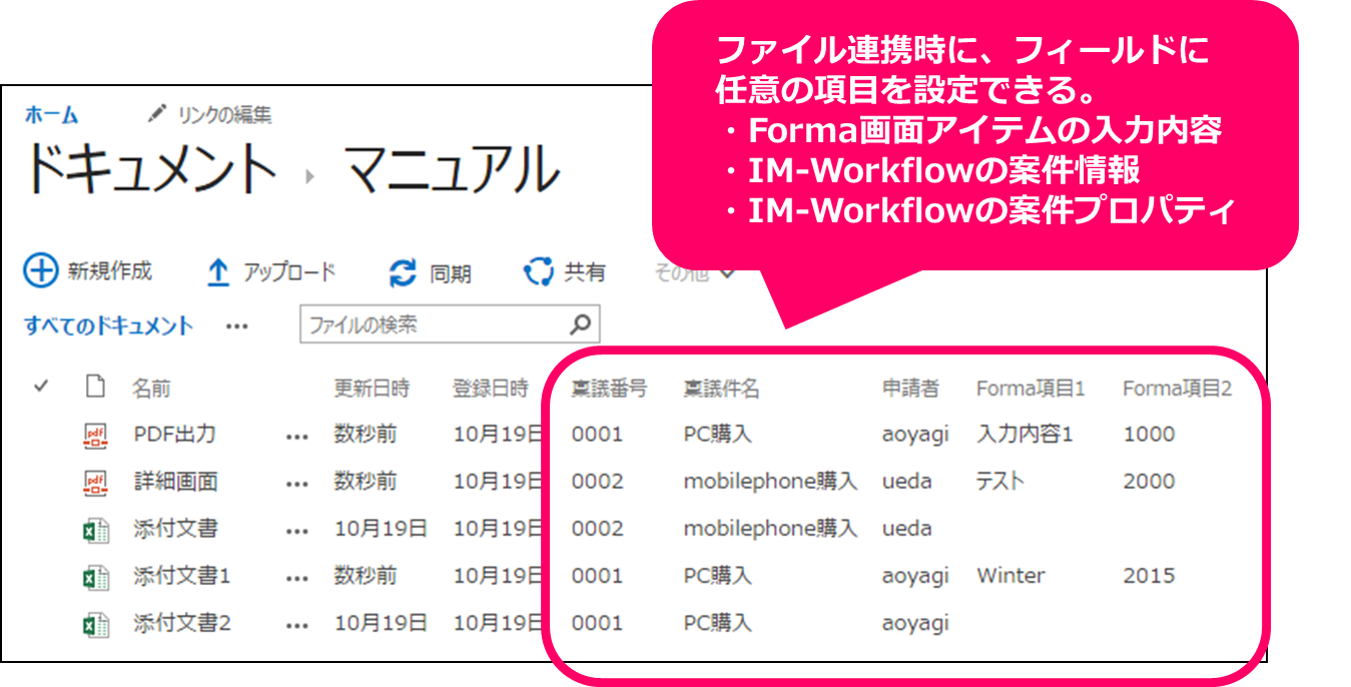Image resolution: width=1351 pixels, height=687 pixels.
Task: Sort by the 更新日時 column header
Action: [x=372, y=389]
